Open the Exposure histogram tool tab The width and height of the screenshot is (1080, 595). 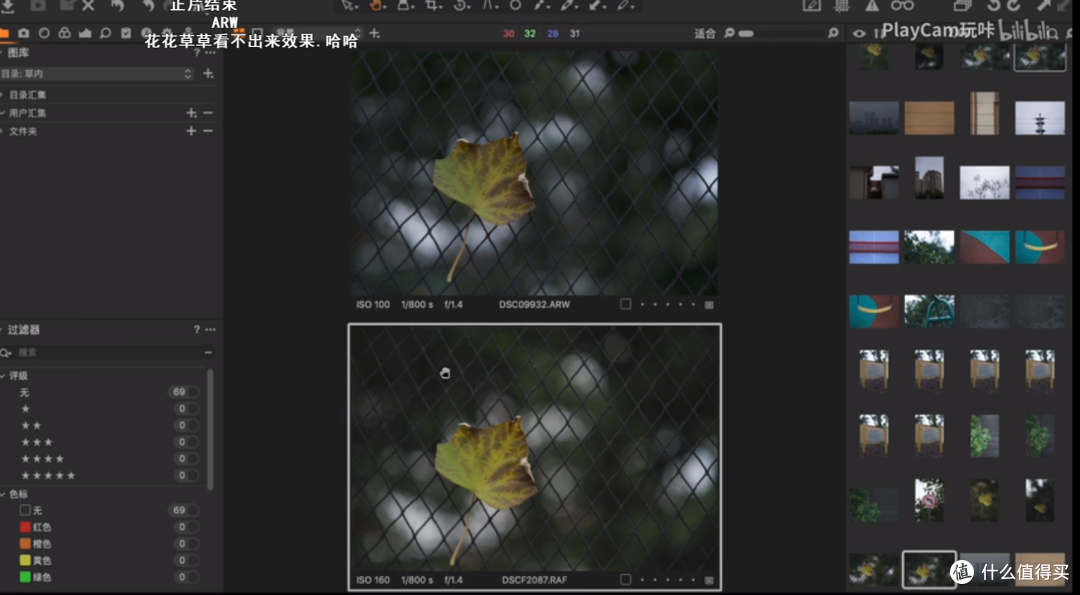85,33
